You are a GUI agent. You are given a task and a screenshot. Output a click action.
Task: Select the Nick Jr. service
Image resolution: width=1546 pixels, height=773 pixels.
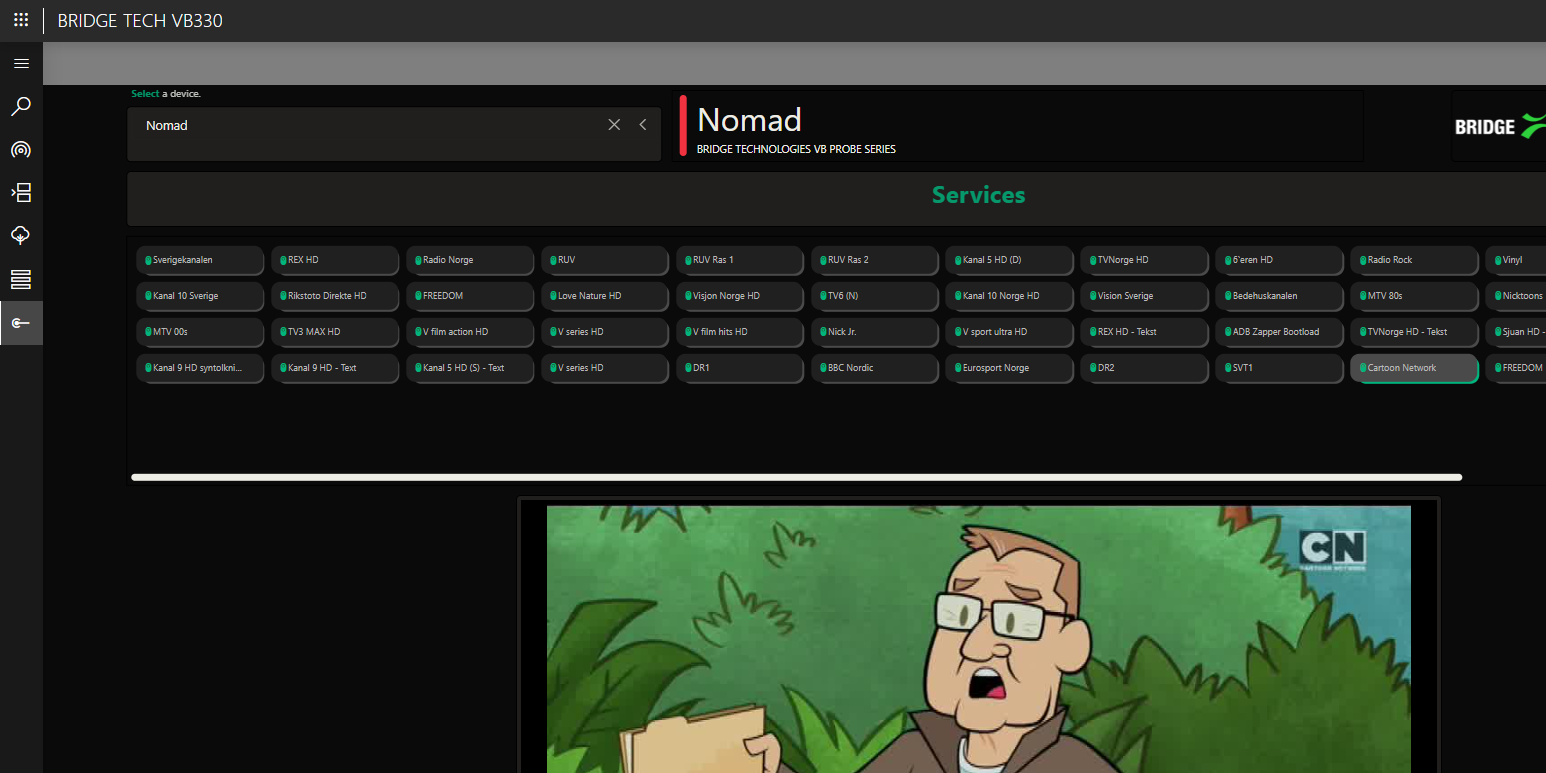(x=875, y=332)
